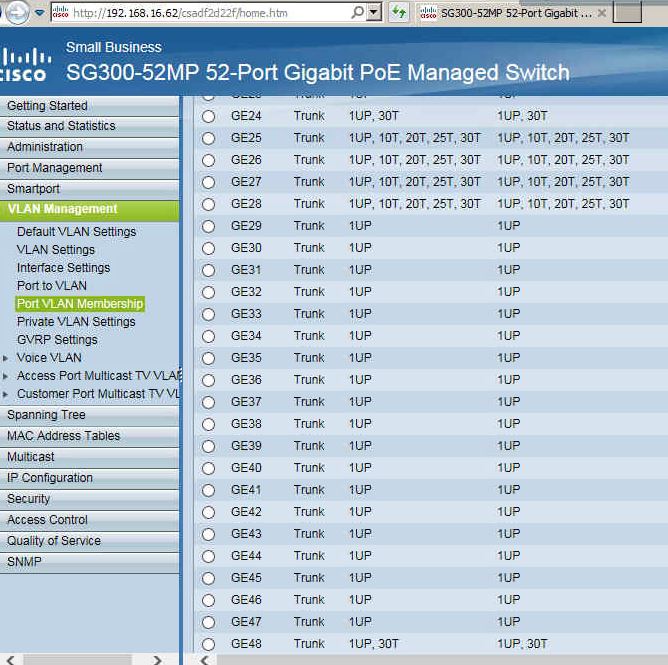The height and width of the screenshot is (665, 668).
Task: Select the GE36 port radio button
Action: click(208, 380)
